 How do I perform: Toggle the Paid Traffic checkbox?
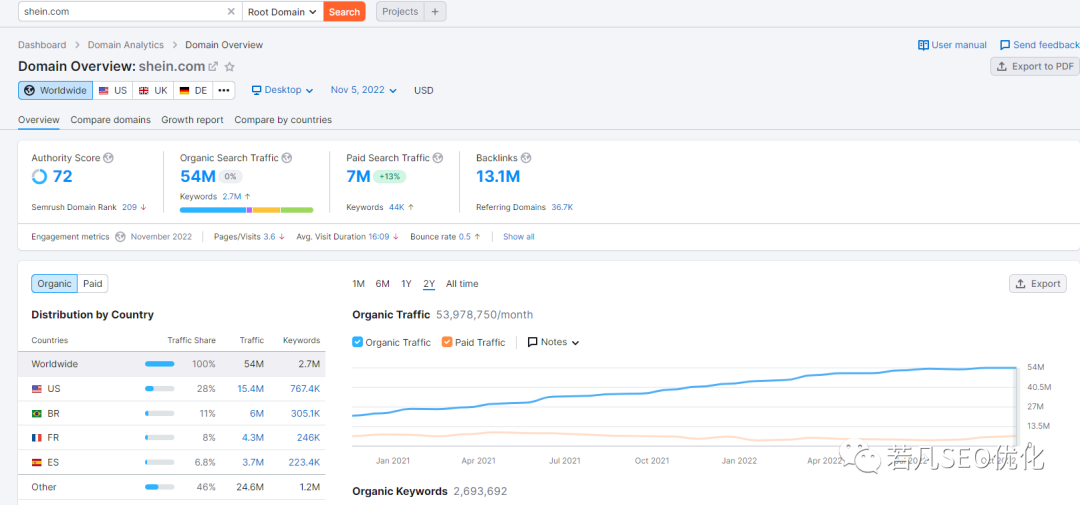(447, 342)
